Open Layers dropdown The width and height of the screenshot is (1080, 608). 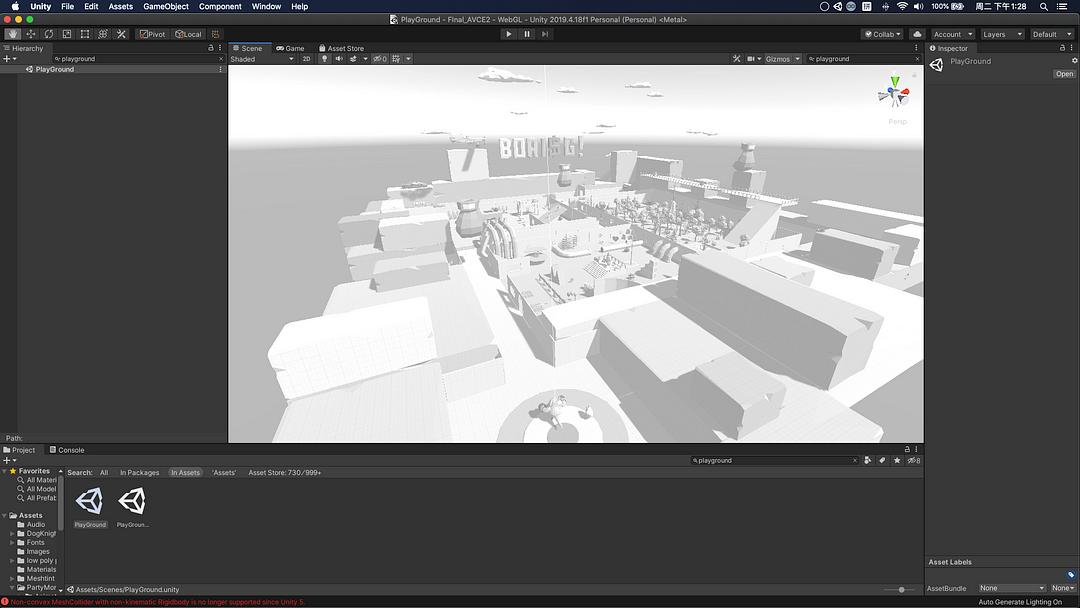[x=1002, y=34]
